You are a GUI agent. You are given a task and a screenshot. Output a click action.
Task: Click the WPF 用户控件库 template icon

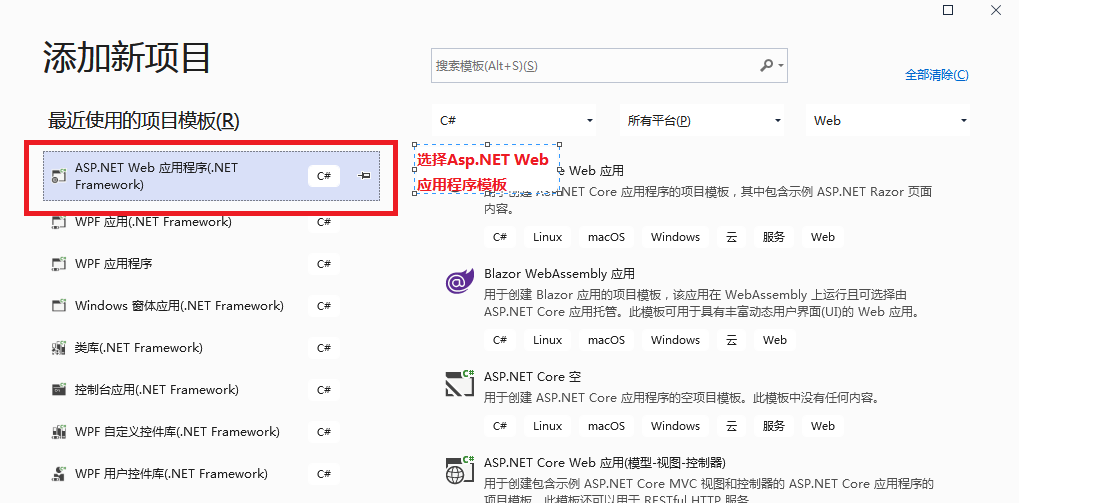tap(59, 474)
